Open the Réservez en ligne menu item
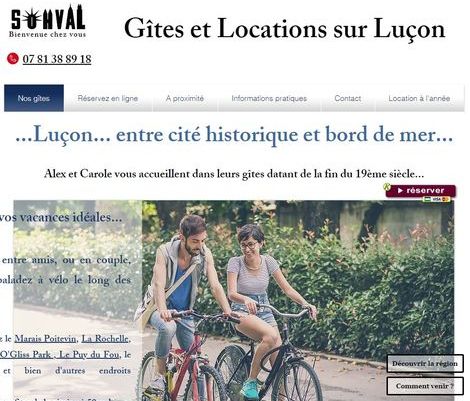 click(108, 98)
